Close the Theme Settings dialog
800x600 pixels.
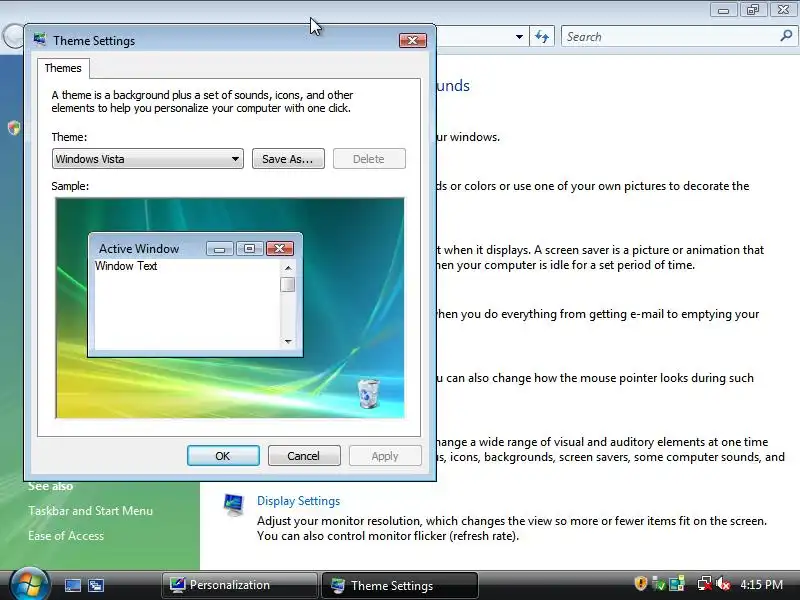413,40
